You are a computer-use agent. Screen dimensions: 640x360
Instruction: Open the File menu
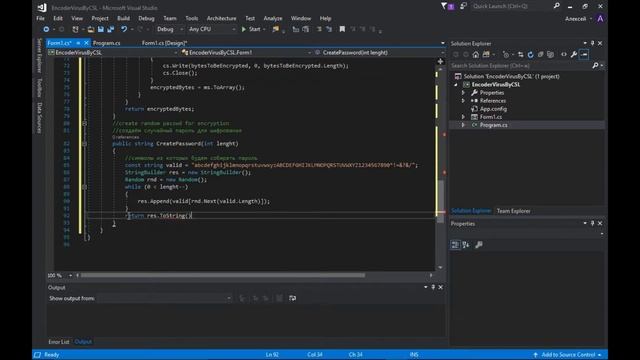pyautogui.click(x=40, y=18)
